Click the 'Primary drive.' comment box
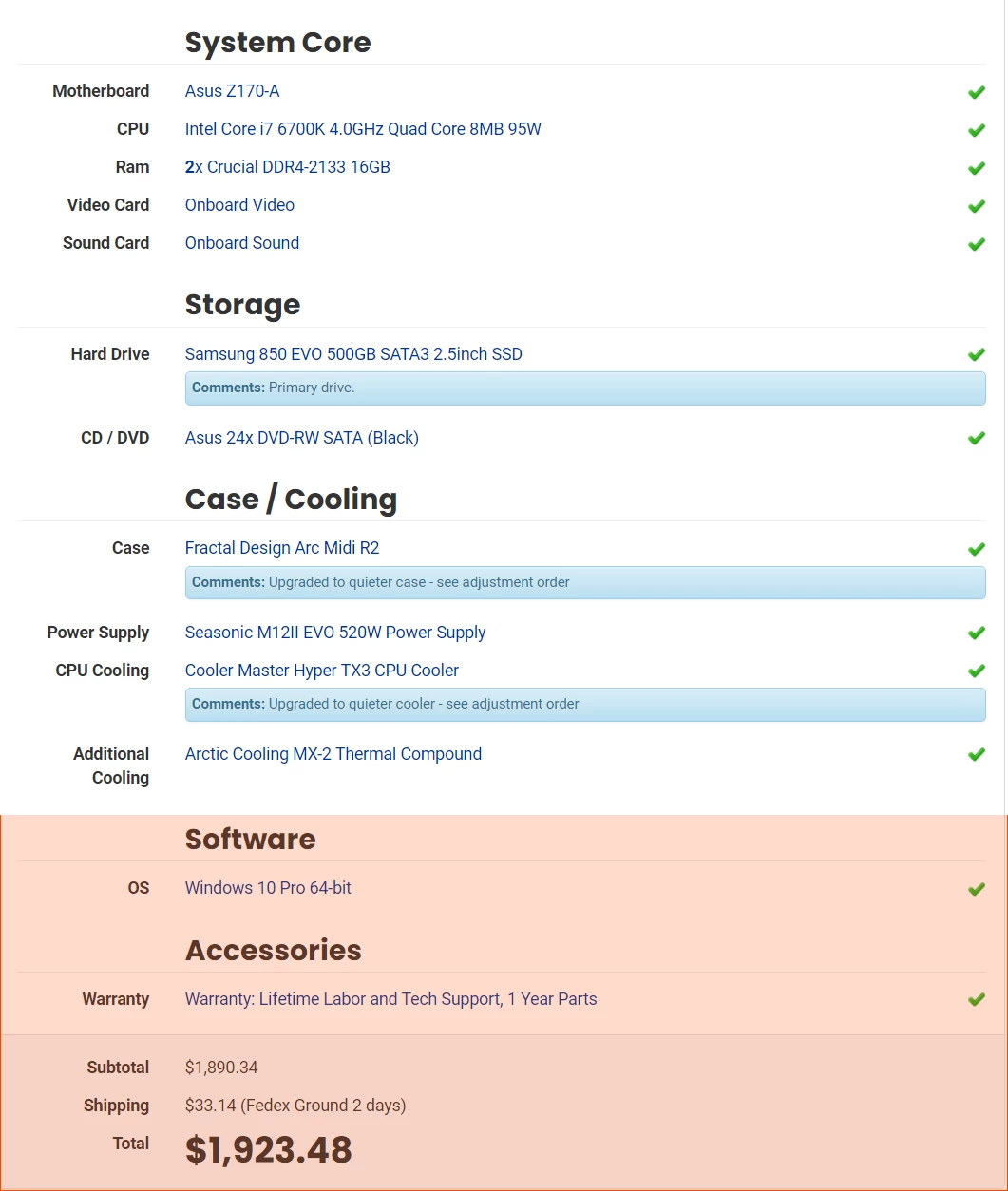1008x1191 pixels. 585,388
